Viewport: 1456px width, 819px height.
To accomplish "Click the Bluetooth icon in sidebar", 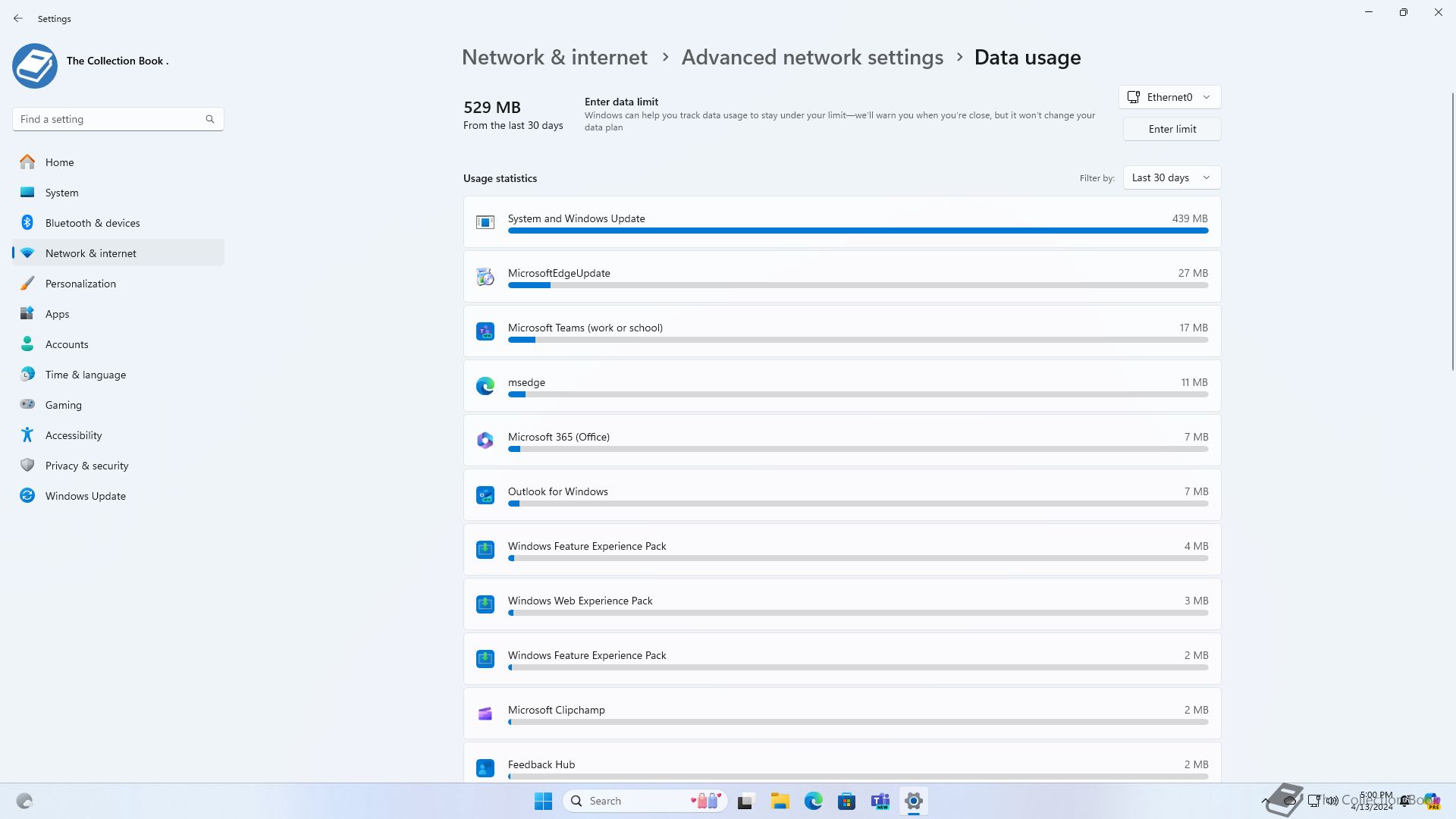I will [27, 222].
